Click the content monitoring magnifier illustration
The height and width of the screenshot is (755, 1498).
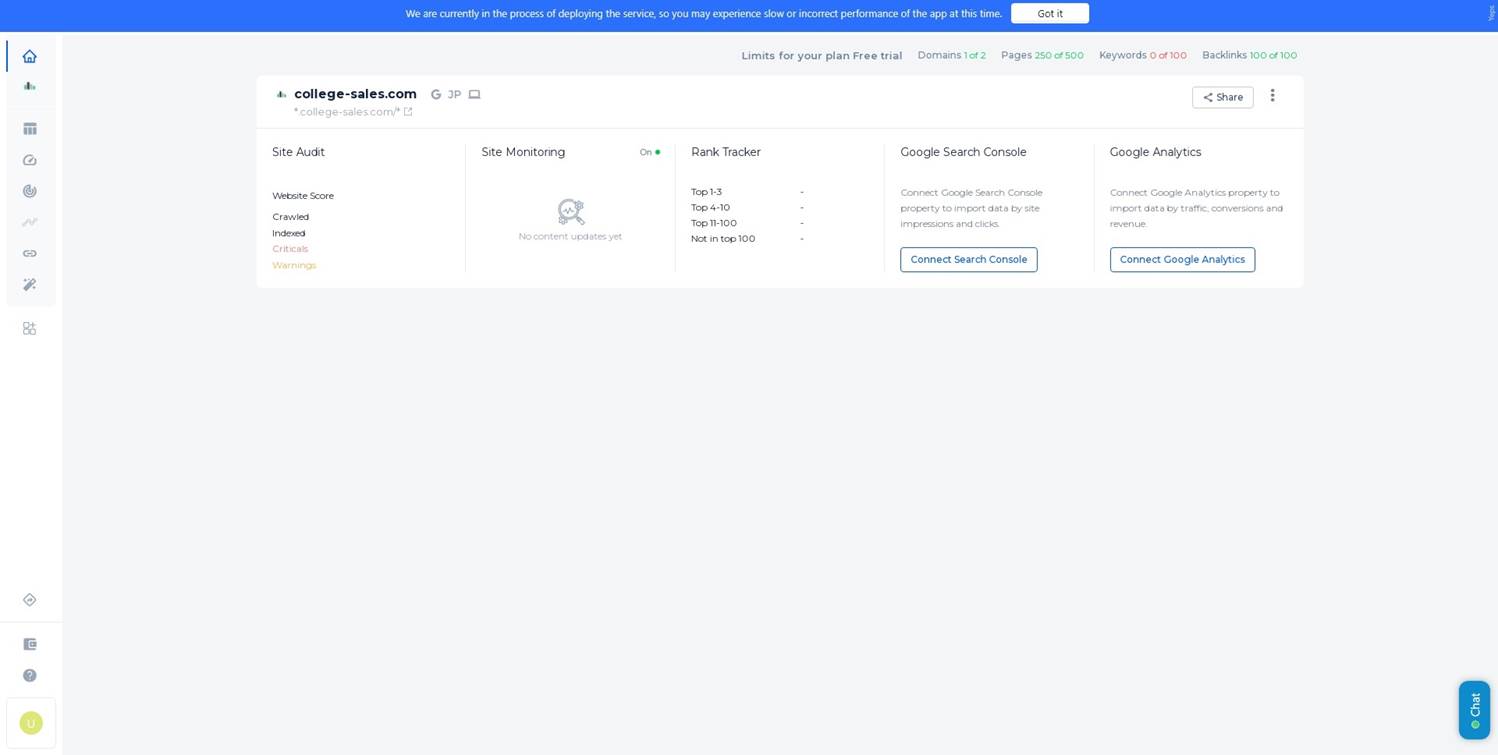pos(571,211)
